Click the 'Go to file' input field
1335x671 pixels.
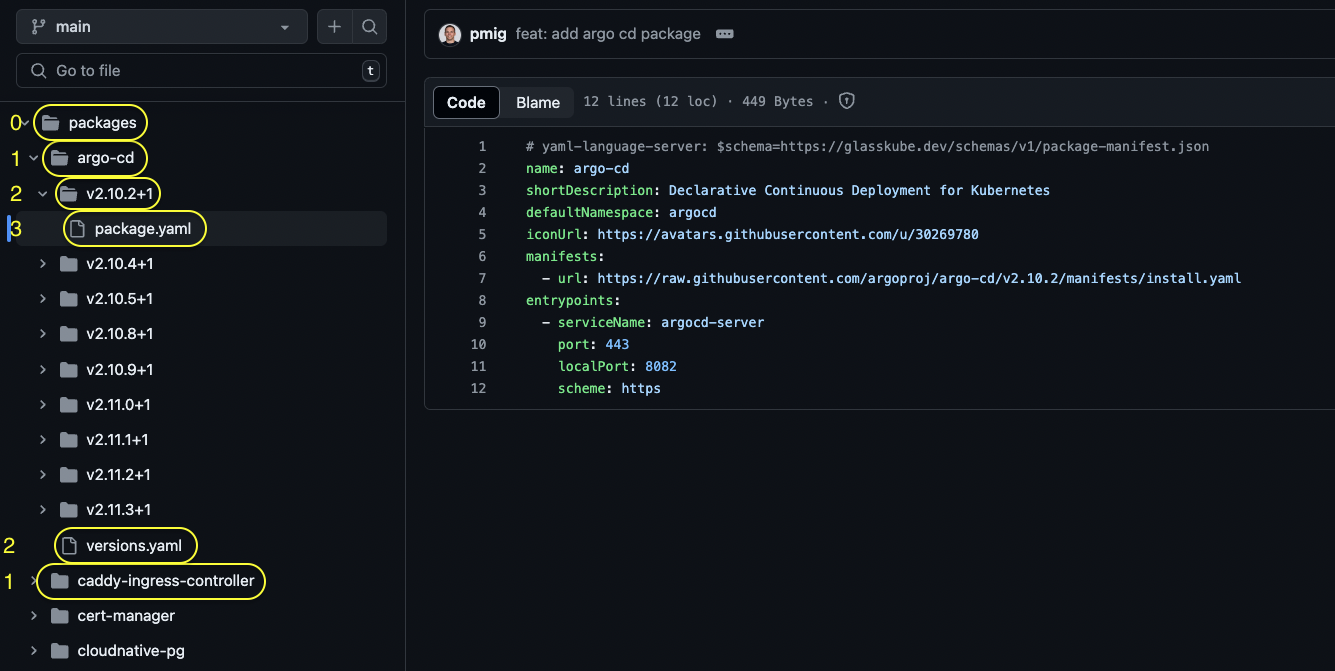tap(200, 71)
